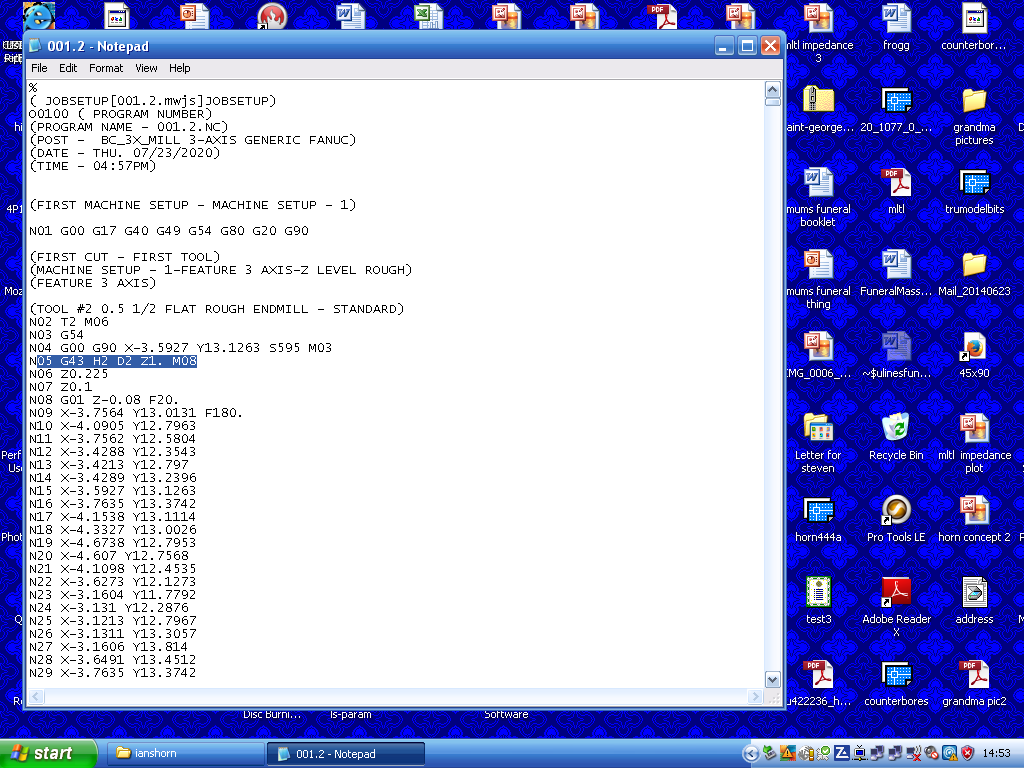This screenshot has height=768, width=1024.
Task: Expand hidden system tray icons arrow
Action: [751, 753]
